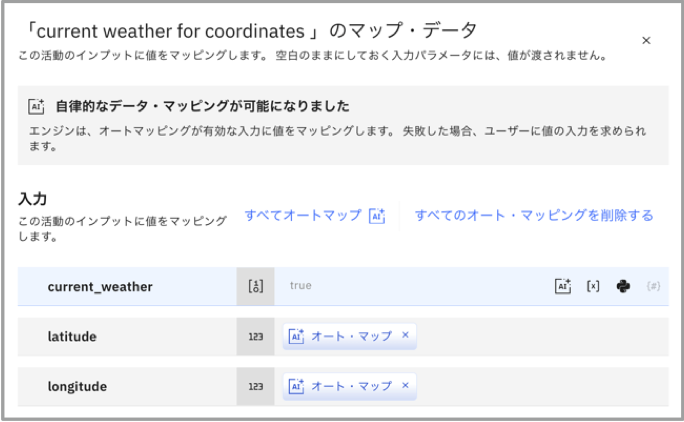The width and height of the screenshot is (684, 422).
Task: Click すべてオートマップ link
Action: tap(303, 215)
